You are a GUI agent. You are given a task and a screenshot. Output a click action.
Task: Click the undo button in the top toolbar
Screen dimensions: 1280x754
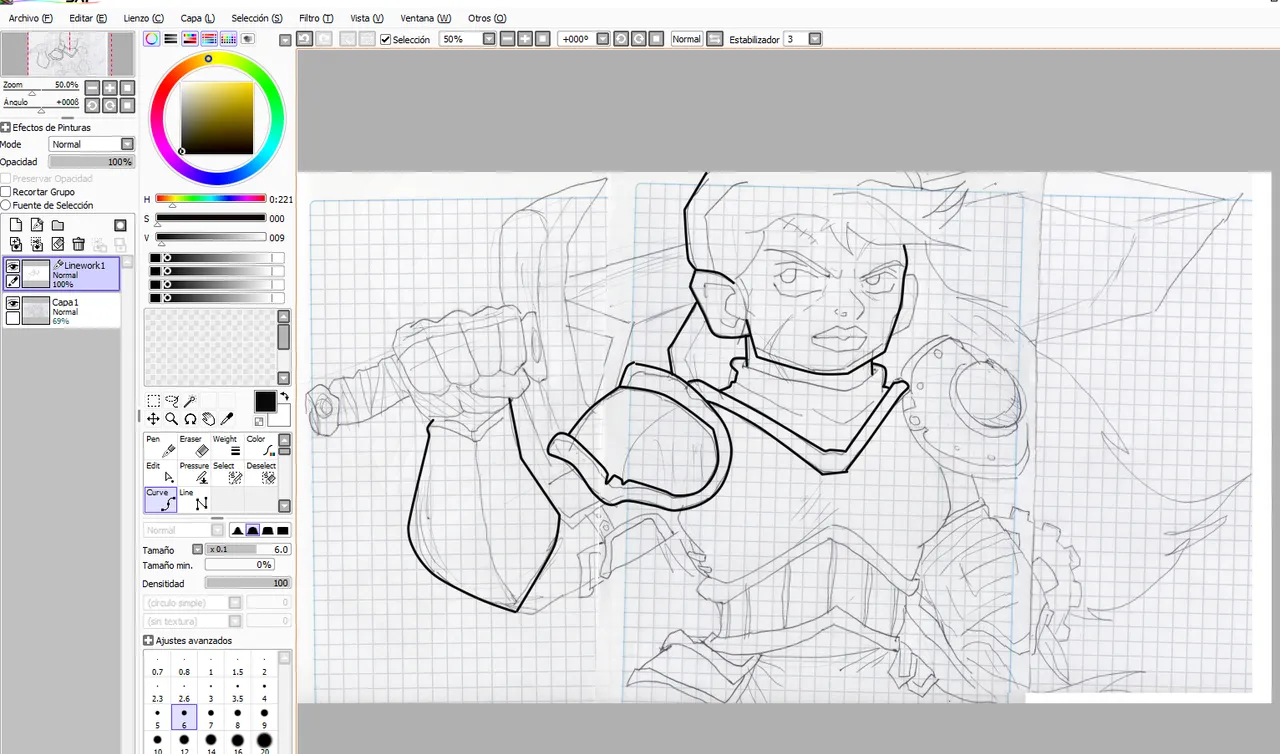pyautogui.click(x=304, y=39)
